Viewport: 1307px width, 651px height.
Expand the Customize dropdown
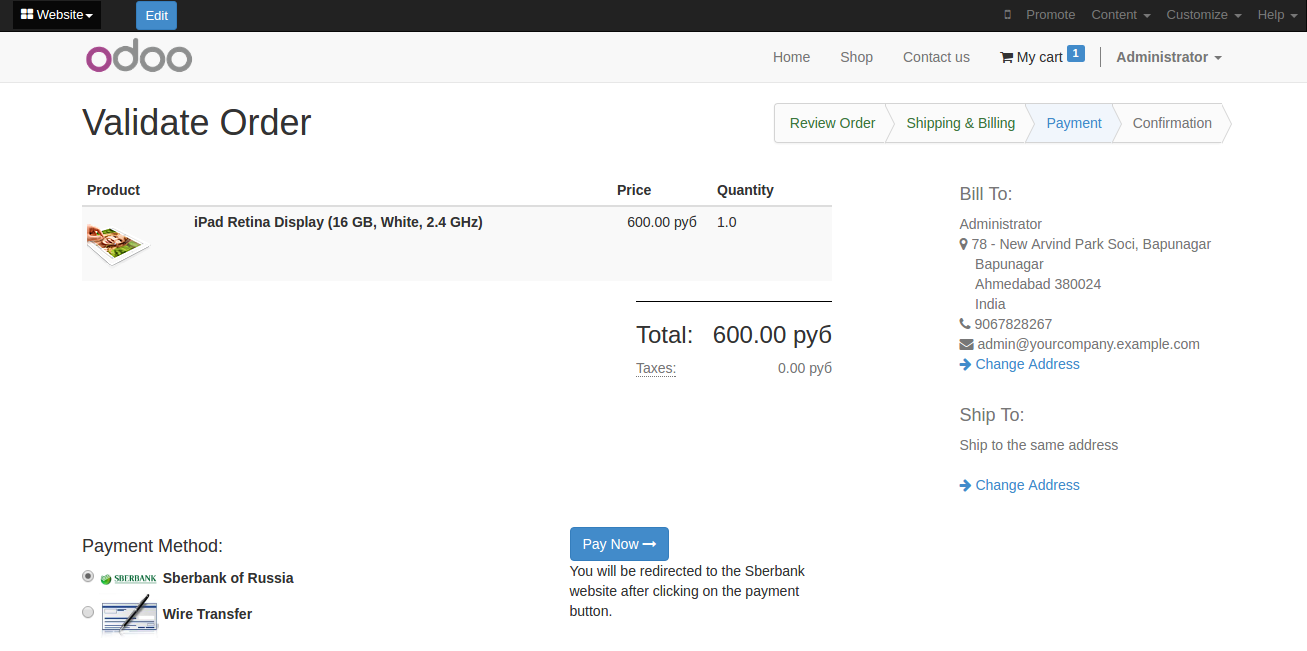[1204, 15]
